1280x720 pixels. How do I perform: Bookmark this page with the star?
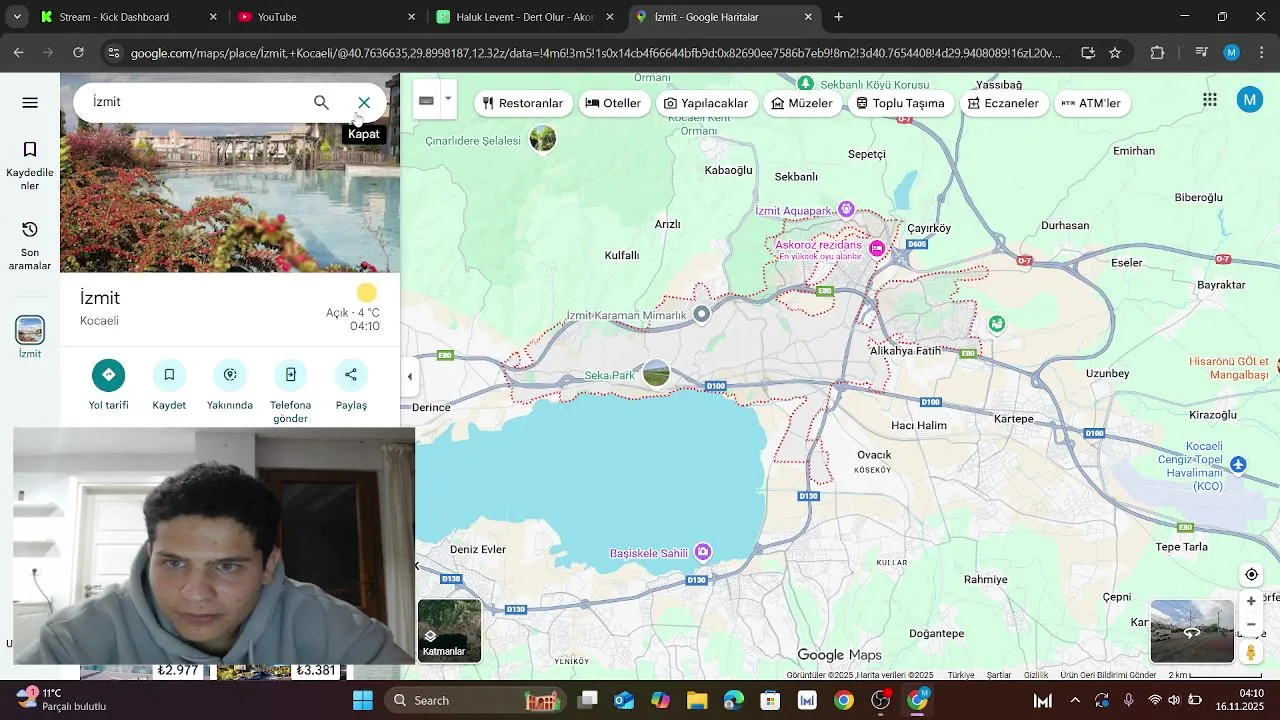pyautogui.click(x=1115, y=53)
